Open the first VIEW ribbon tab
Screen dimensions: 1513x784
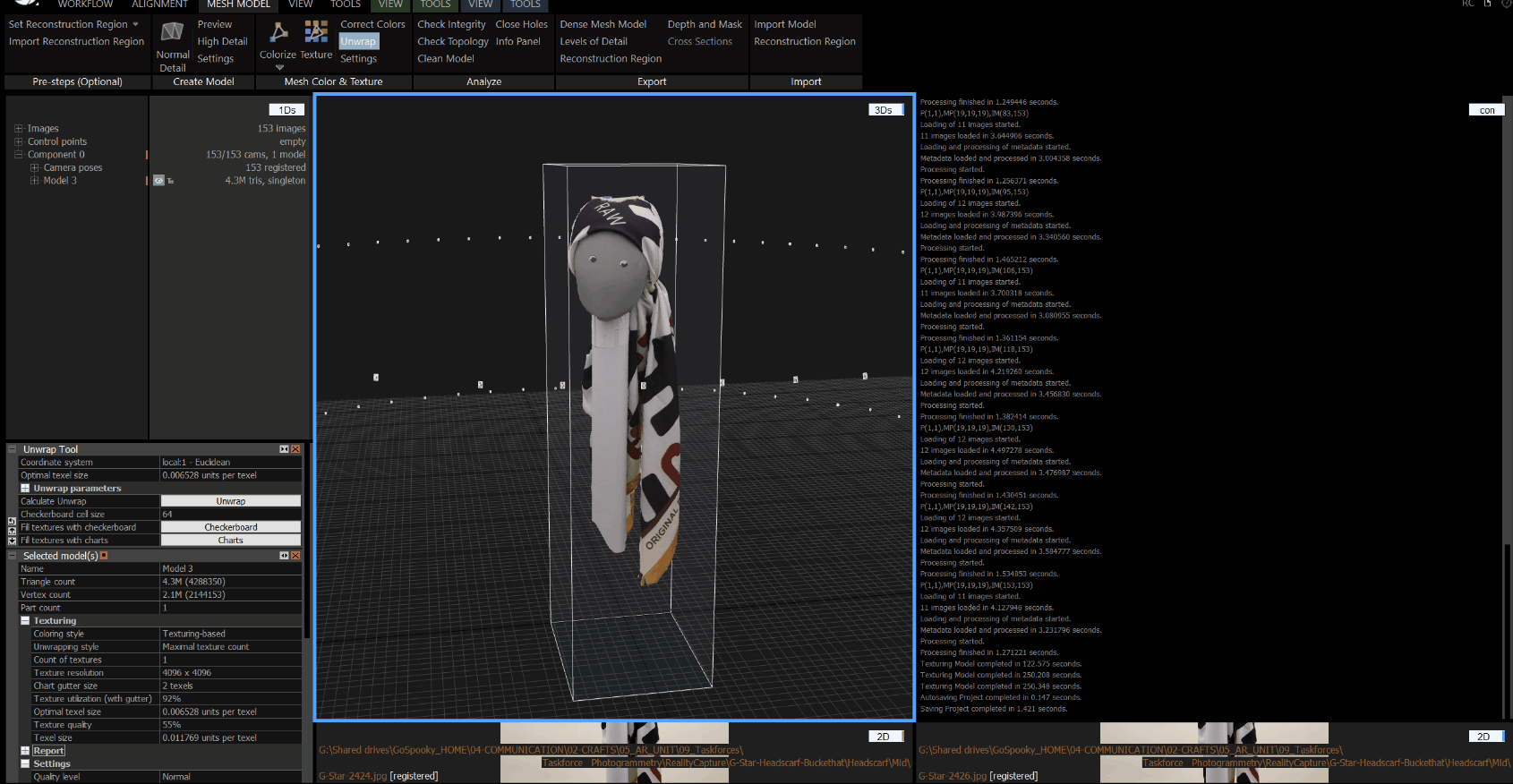click(301, 4)
